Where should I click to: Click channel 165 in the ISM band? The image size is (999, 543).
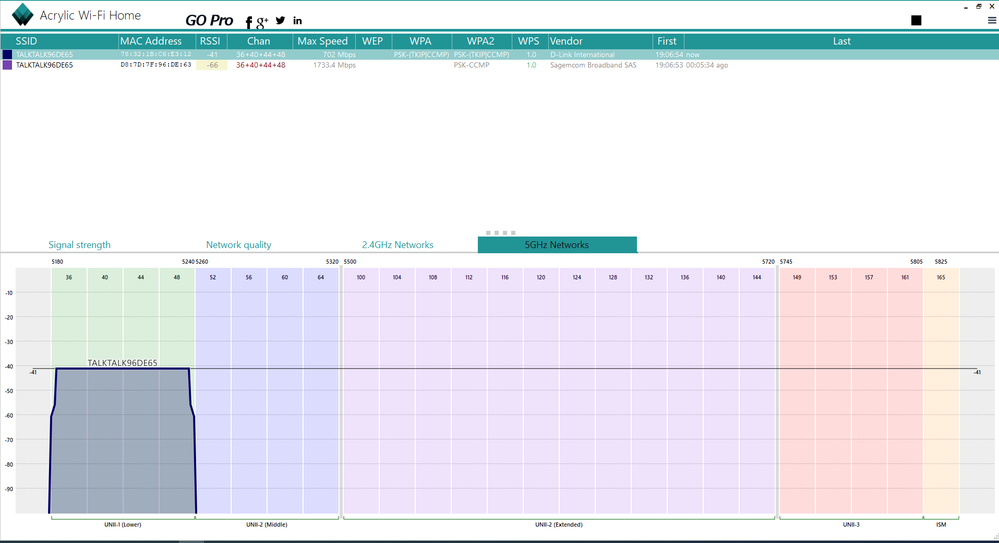[x=941, y=277]
